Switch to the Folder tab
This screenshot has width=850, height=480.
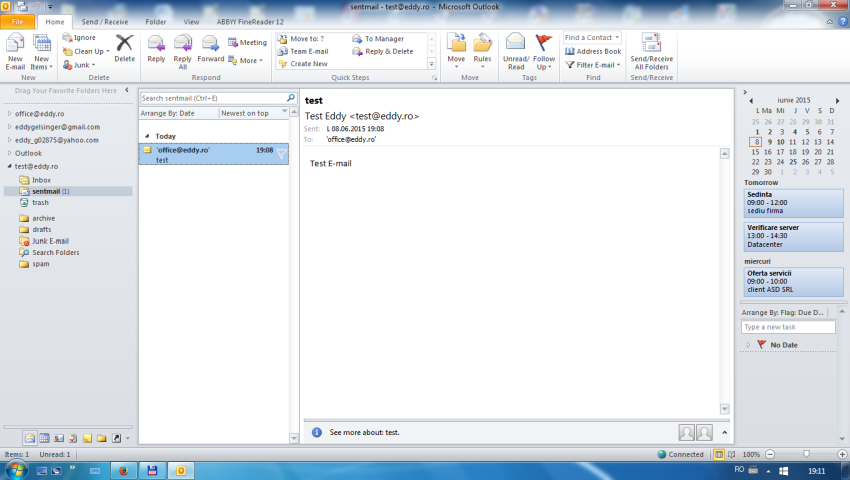pyautogui.click(x=156, y=22)
